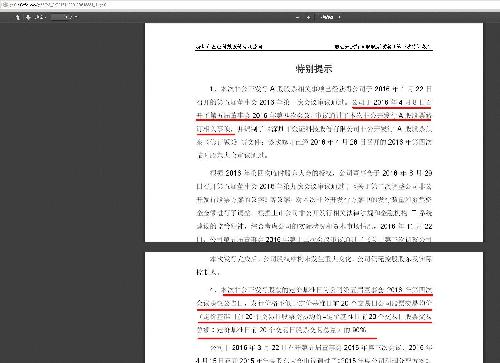This screenshot has width=500, height=363.
Task: Click the heading 特别提示
Action: coord(314,69)
